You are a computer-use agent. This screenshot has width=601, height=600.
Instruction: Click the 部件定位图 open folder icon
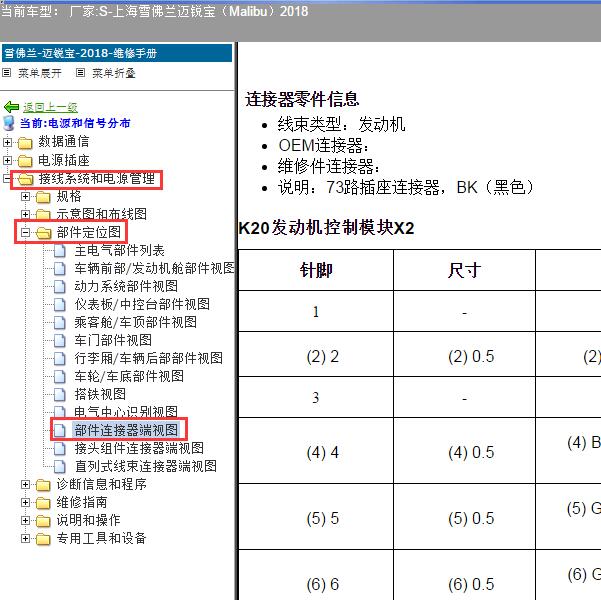click(x=44, y=233)
